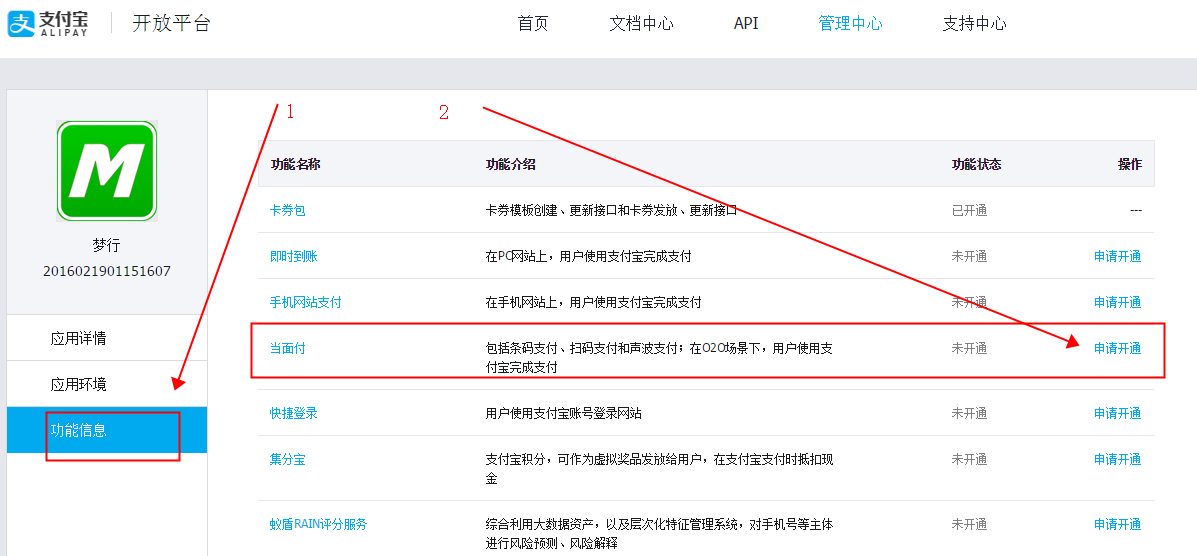Click the 未开通 status for 即时到账
Screen dimensions: 1197x556
pyautogui.click(x=970, y=257)
